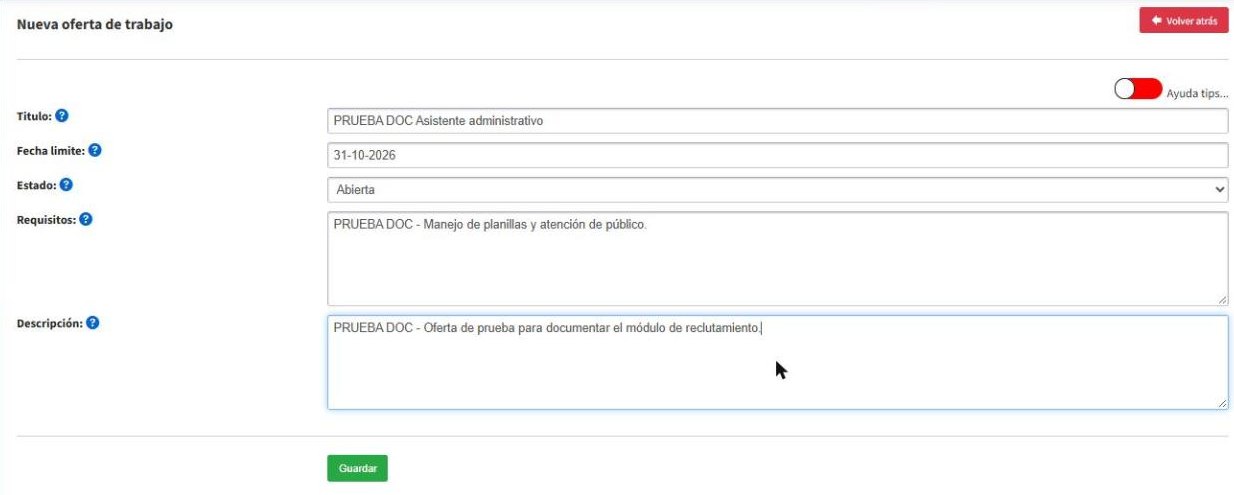Click the help icon next to Titulo

click(x=62, y=116)
